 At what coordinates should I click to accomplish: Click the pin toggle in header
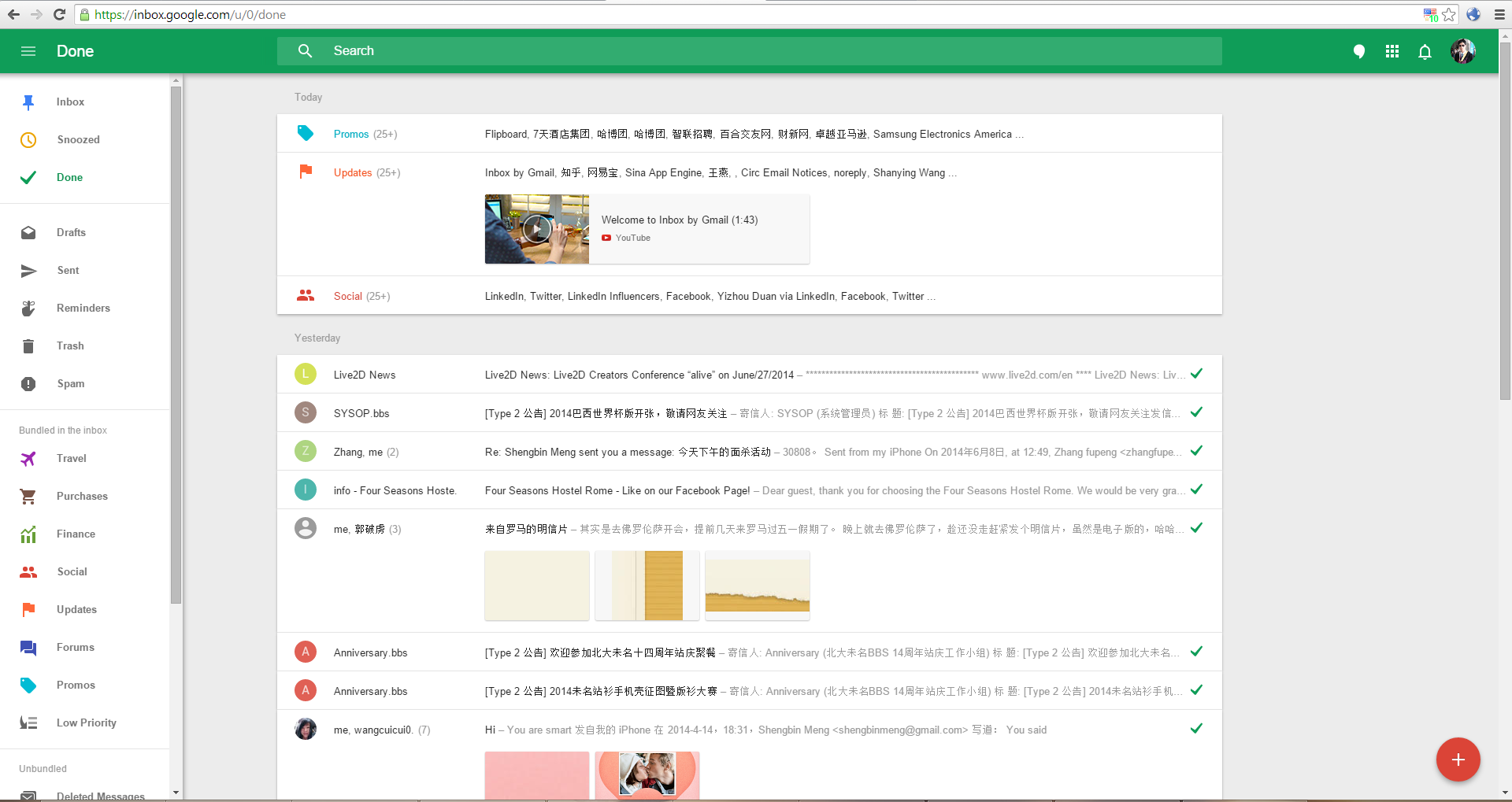coord(1359,52)
